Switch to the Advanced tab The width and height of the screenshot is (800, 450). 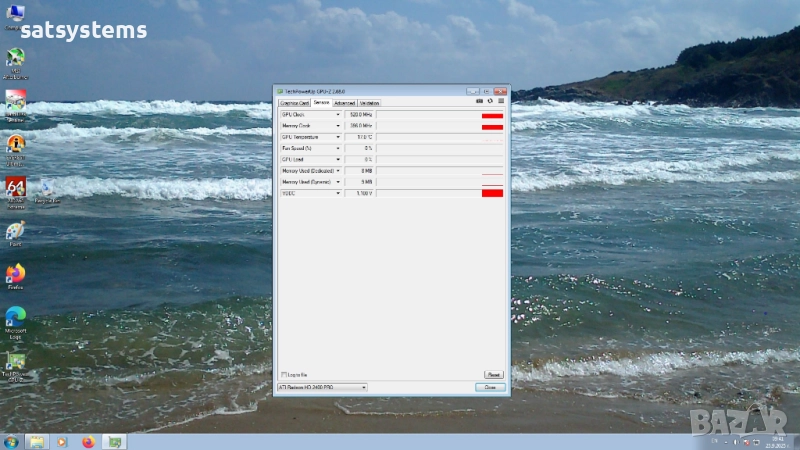(x=344, y=102)
